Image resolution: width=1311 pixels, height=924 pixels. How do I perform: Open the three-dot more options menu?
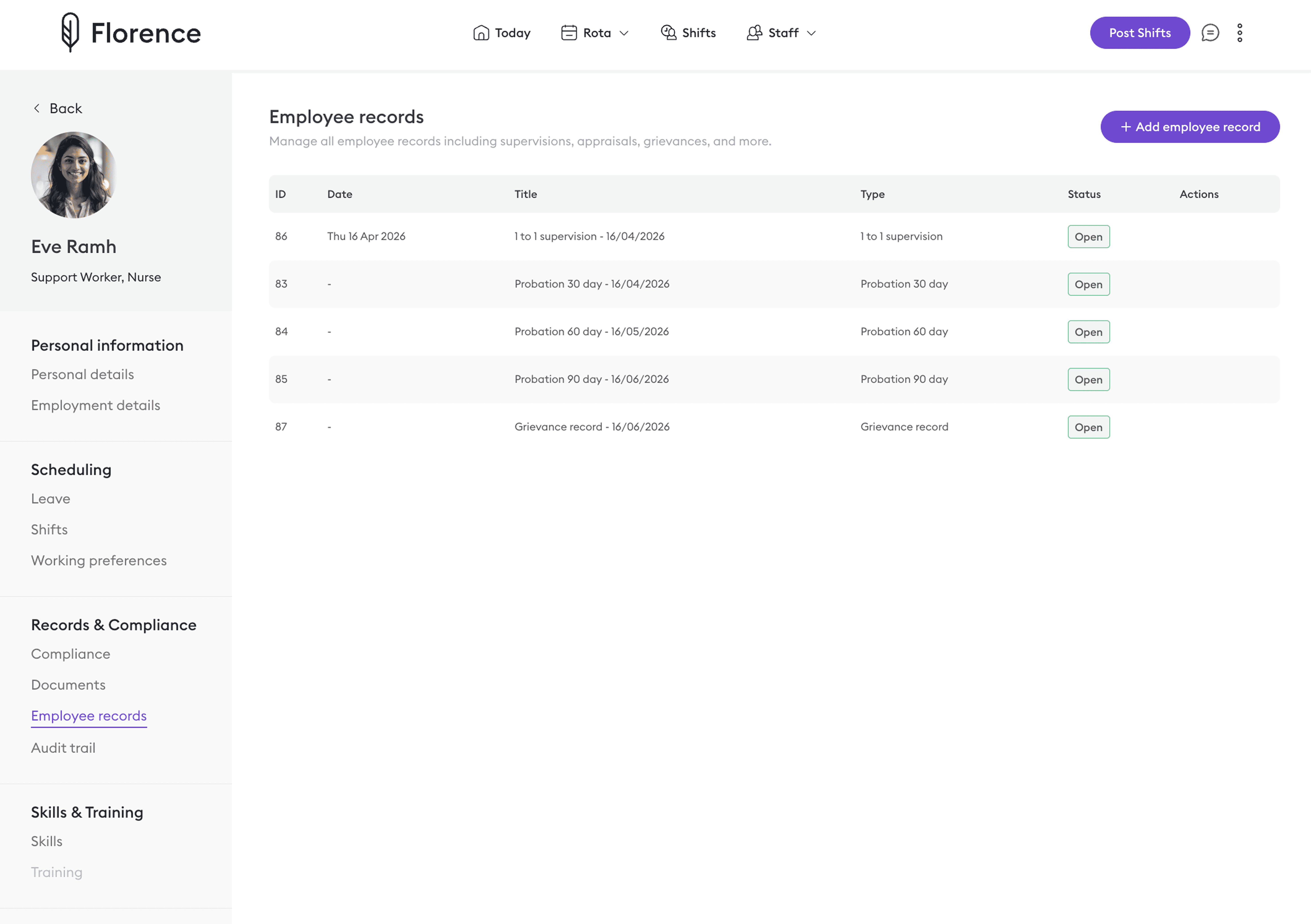1240,33
